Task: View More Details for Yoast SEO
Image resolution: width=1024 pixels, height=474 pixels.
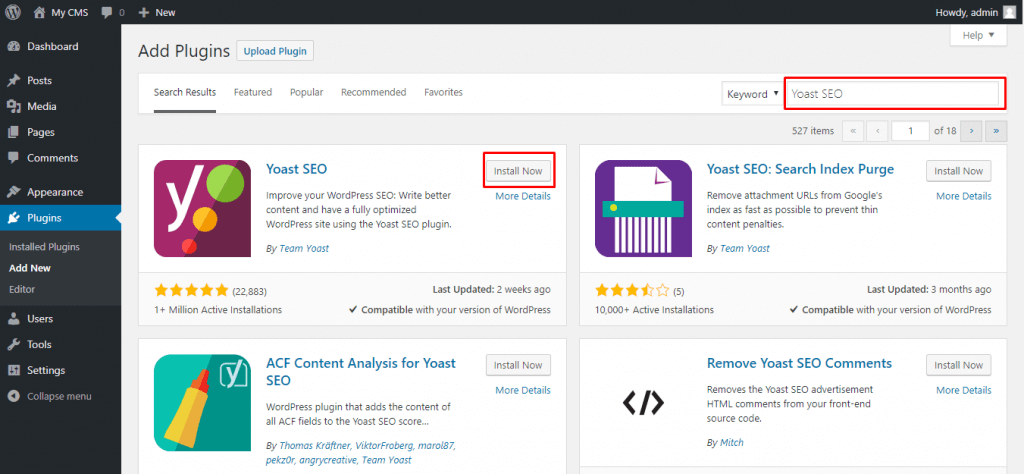Action: (x=523, y=196)
